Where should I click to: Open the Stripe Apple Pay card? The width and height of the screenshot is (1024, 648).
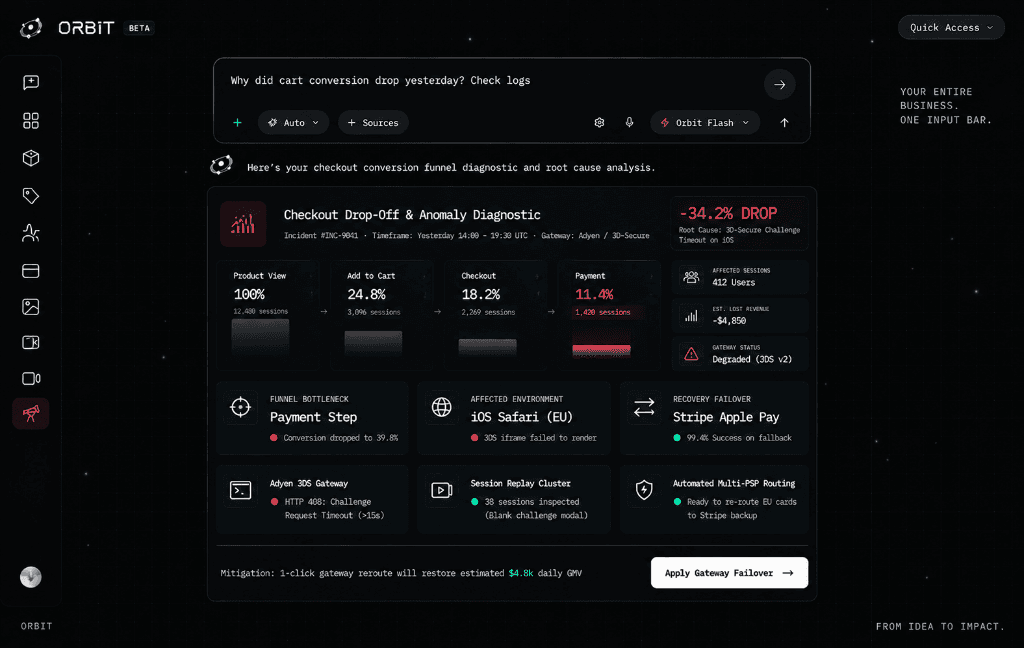pyautogui.click(x=714, y=418)
